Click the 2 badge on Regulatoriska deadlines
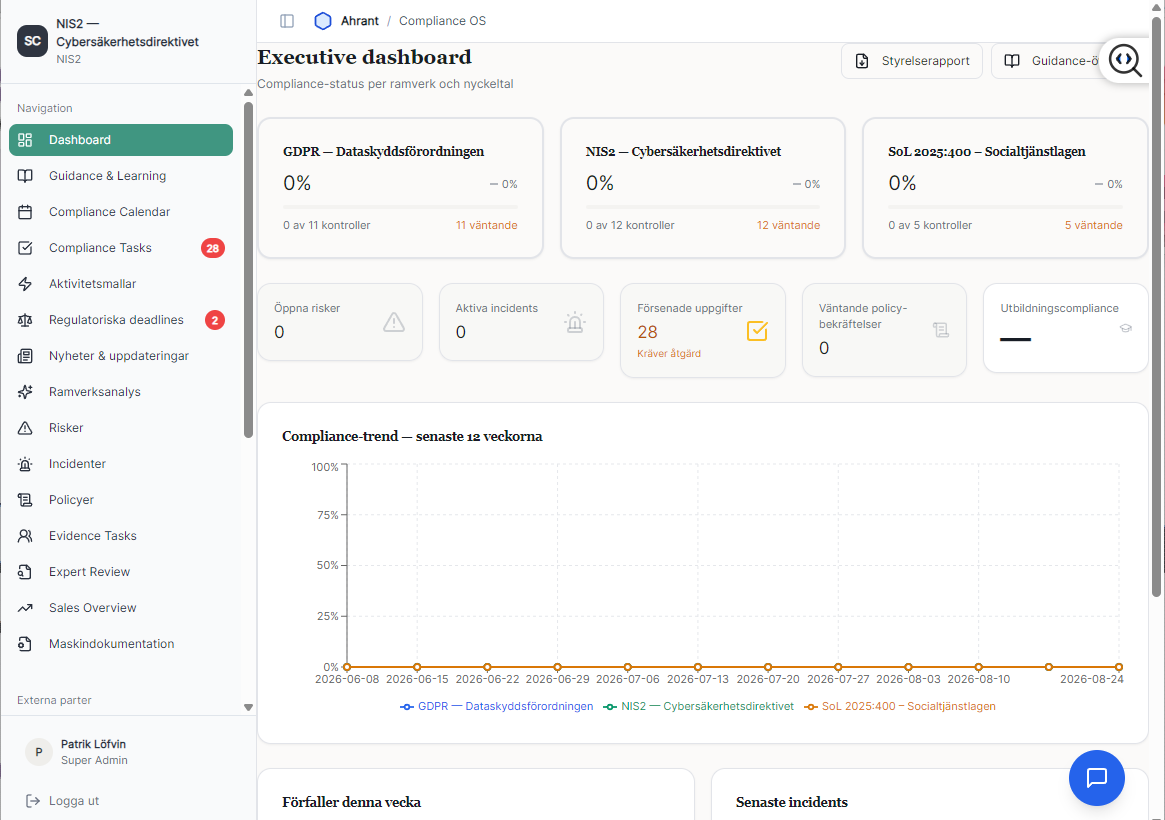Image resolution: width=1165 pixels, height=820 pixels. (215, 320)
